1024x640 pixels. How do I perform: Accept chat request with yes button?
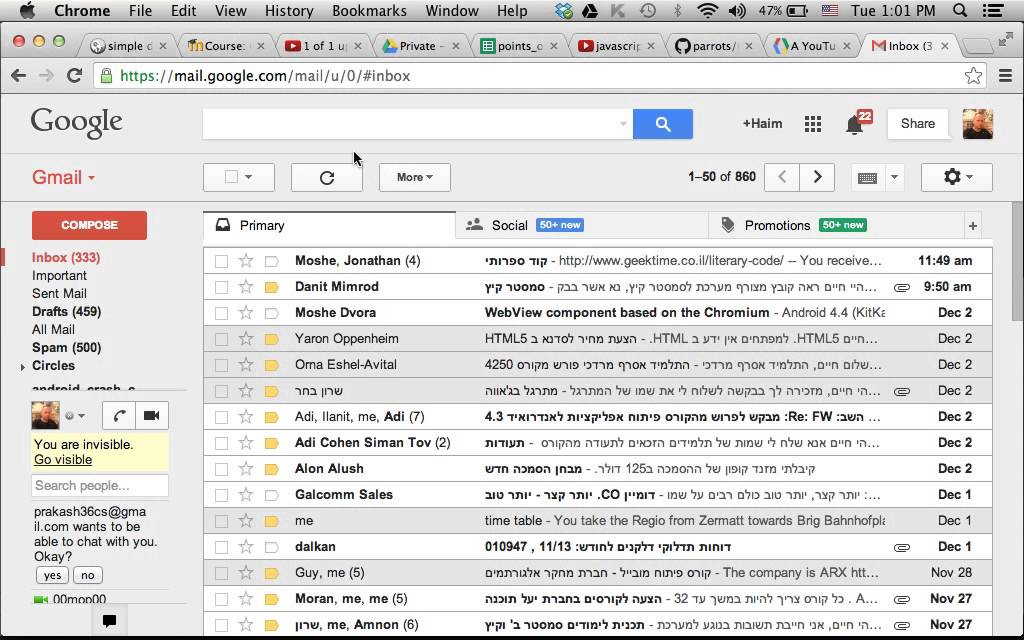pos(52,575)
